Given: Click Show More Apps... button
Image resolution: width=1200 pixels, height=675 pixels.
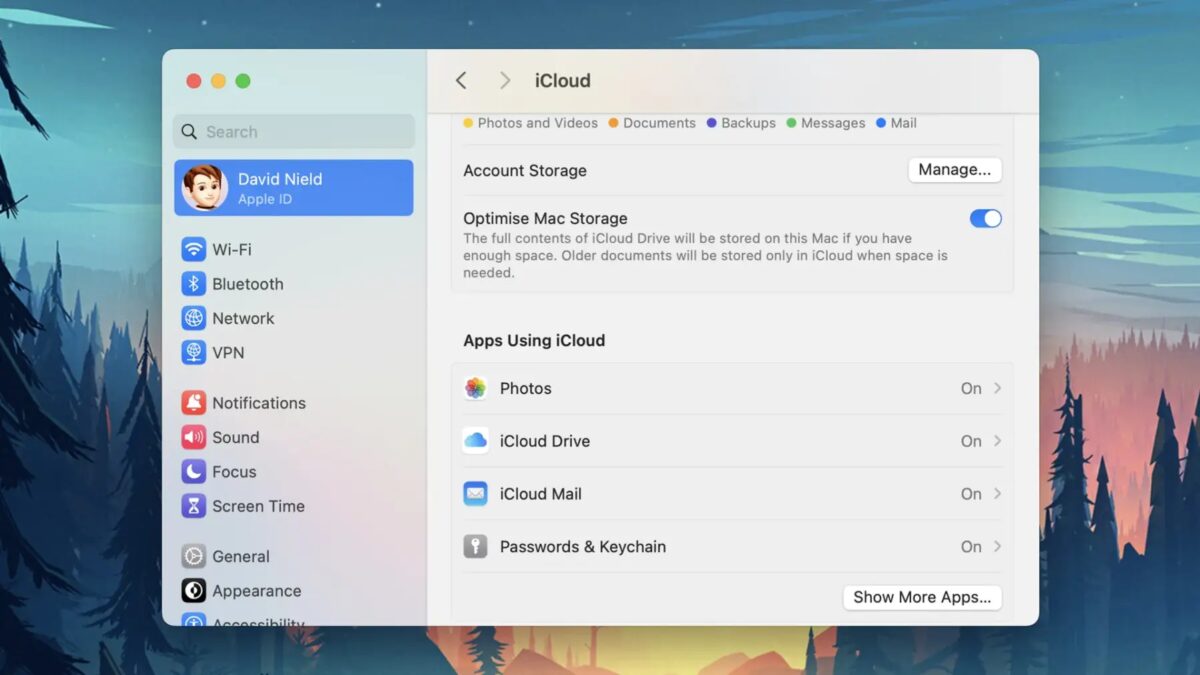Looking at the screenshot, I should pyautogui.click(x=921, y=597).
